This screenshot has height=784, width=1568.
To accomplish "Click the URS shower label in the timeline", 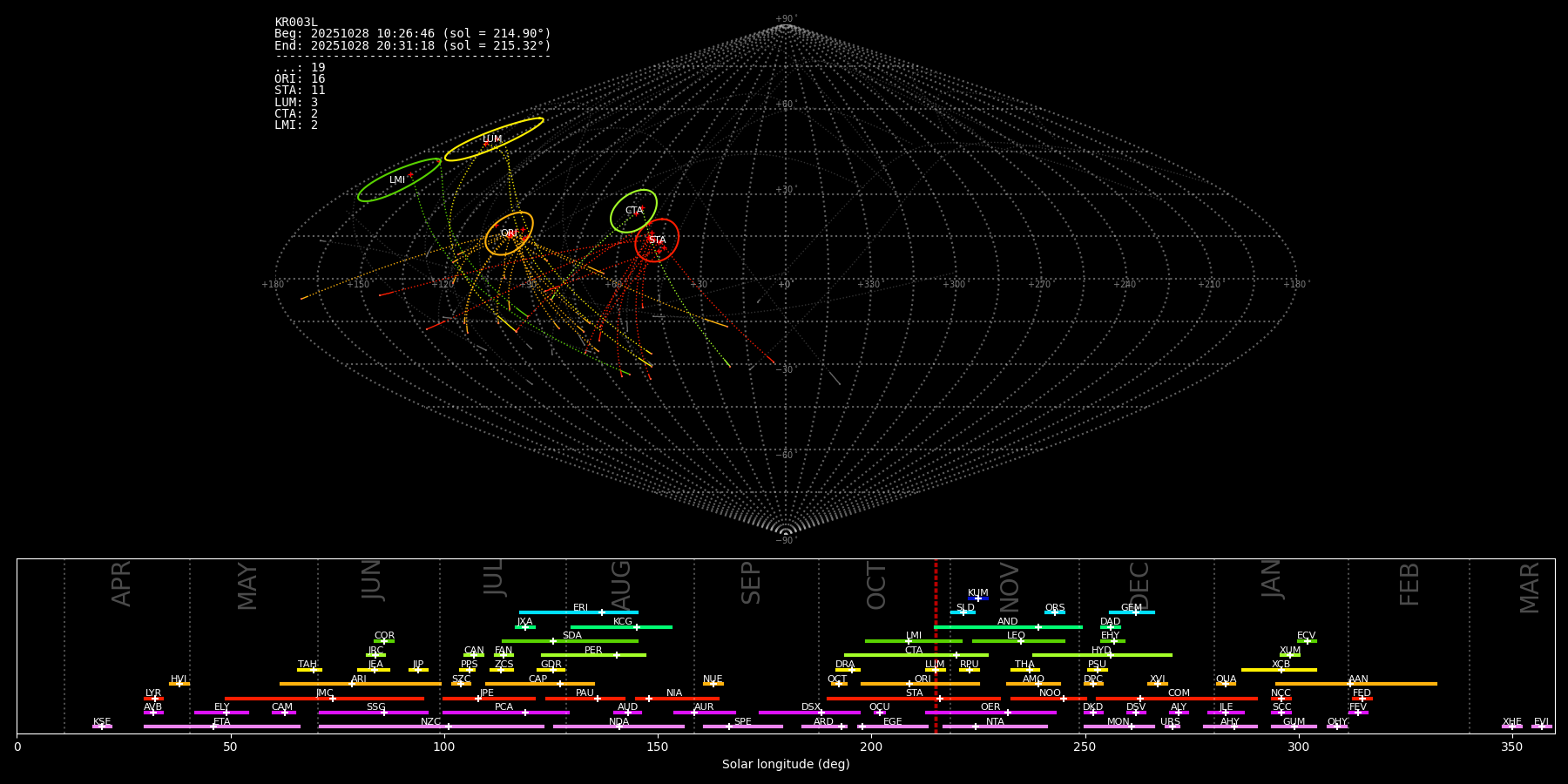I will click(x=1171, y=722).
